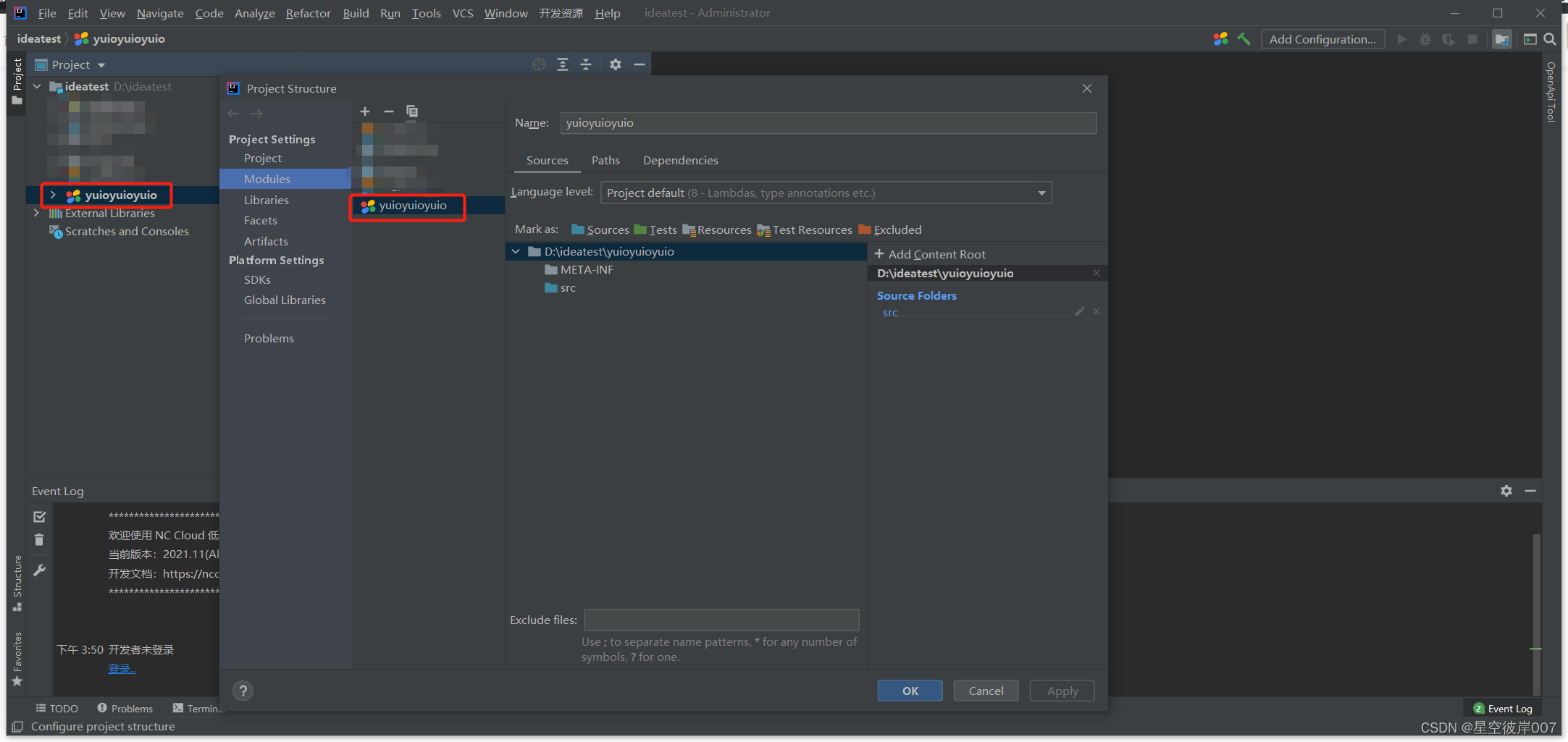Open Add Configuration dropdown
Viewport: 1568px width, 742px height.
[1322, 39]
